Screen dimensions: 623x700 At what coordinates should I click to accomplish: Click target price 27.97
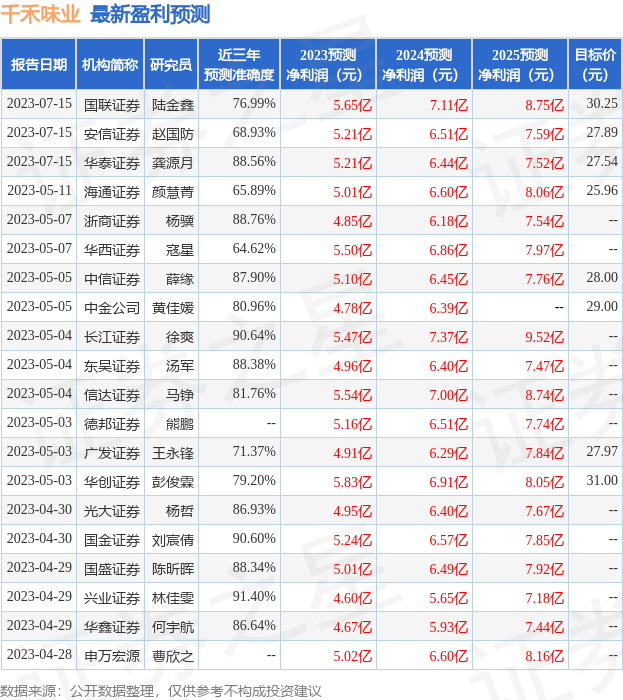pyautogui.click(x=602, y=452)
